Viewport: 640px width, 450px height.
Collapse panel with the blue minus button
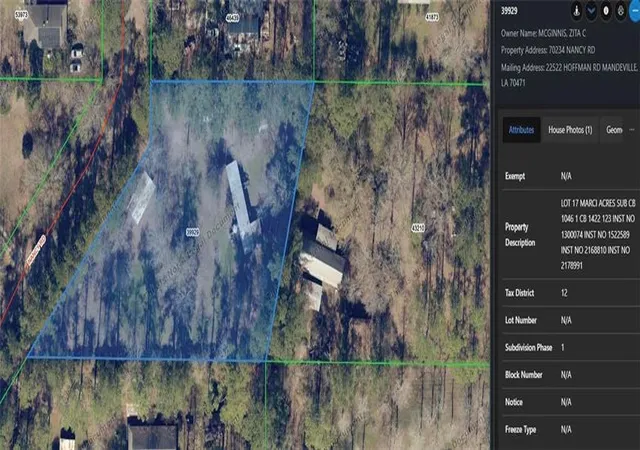pyautogui.click(x=635, y=11)
